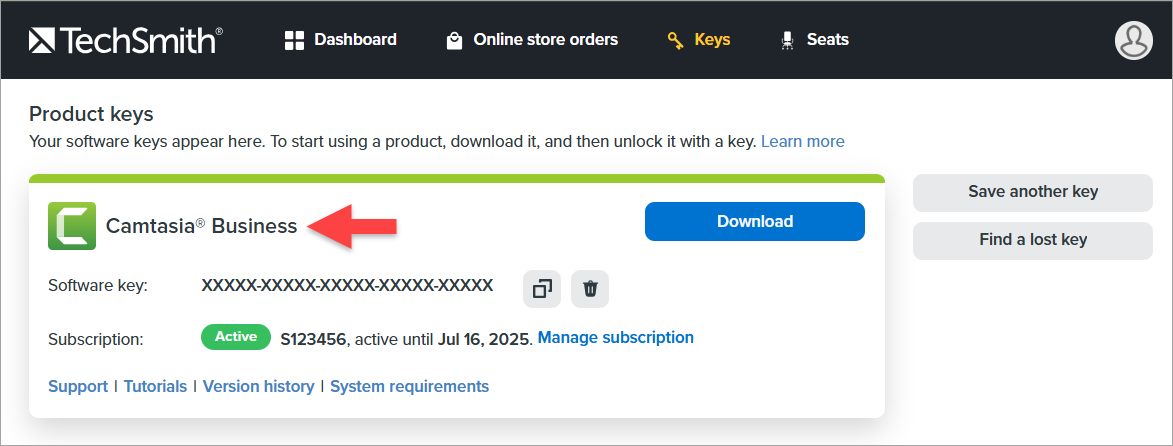Click the Dashboard grid icon
The width and height of the screenshot is (1173, 446).
(x=294, y=41)
